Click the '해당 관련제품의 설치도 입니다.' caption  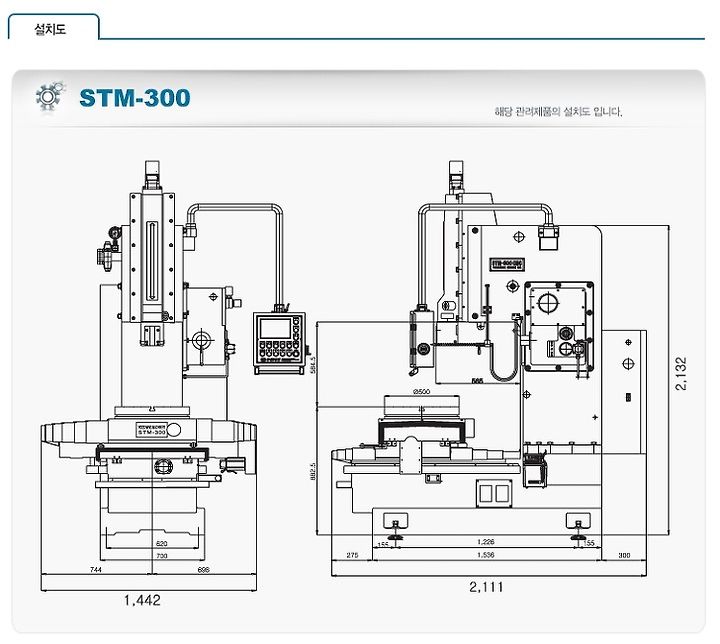click(558, 112)
